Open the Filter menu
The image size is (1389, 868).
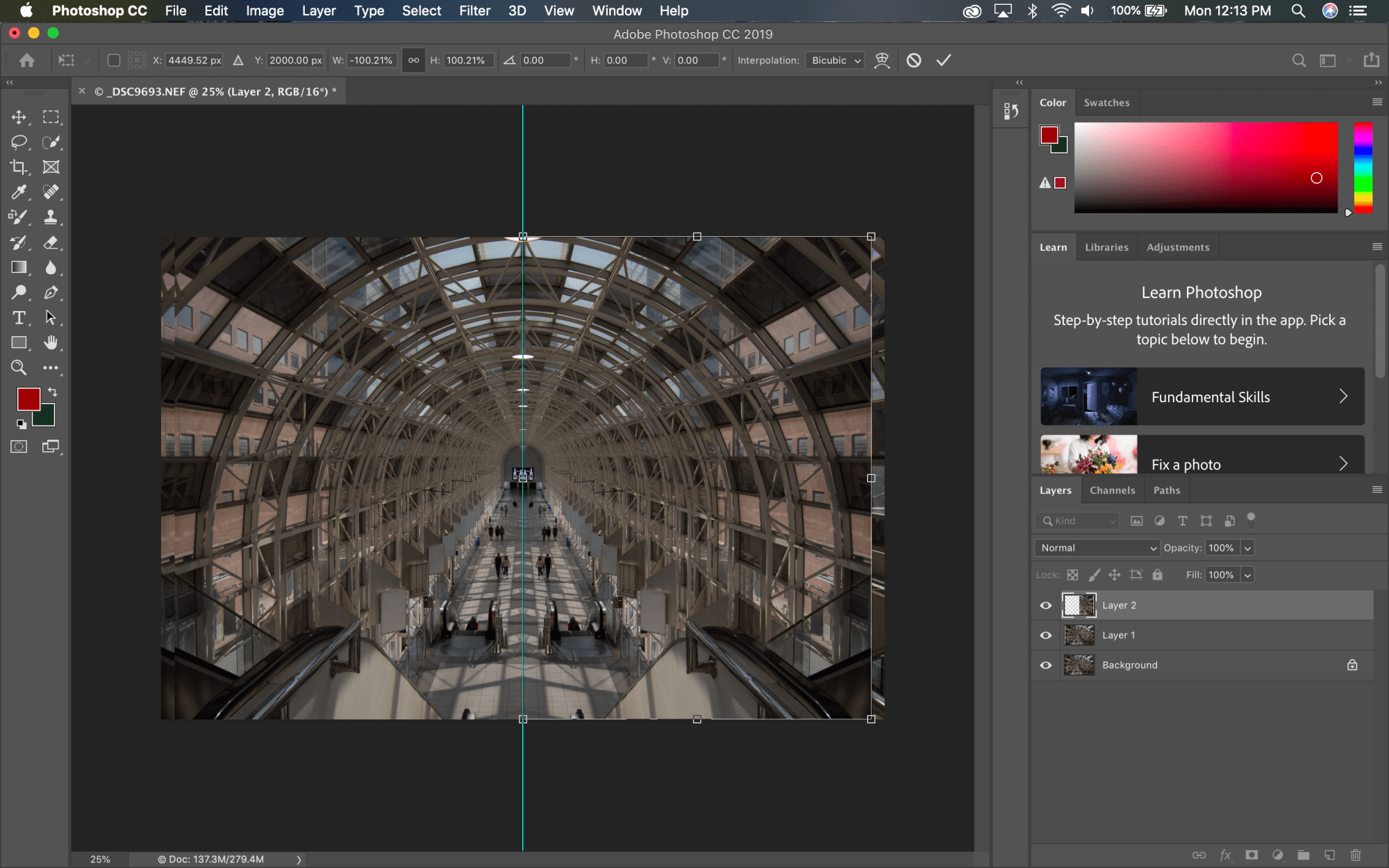pyautogui.click(x=474, y=11)
